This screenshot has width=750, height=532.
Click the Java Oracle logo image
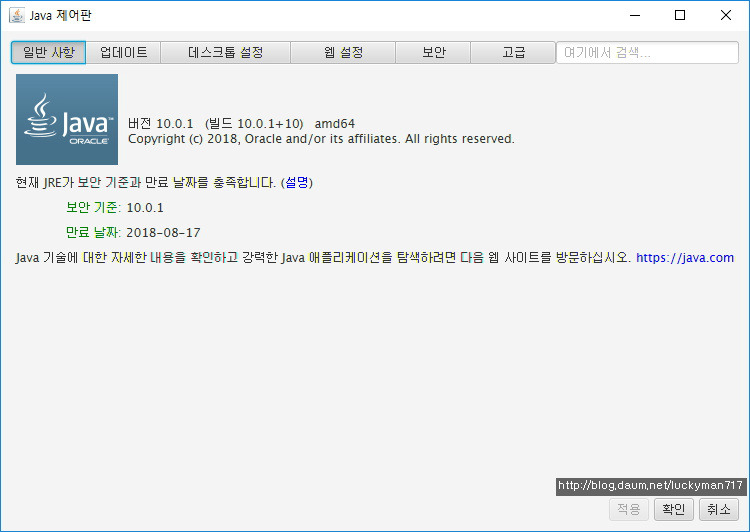67,119
